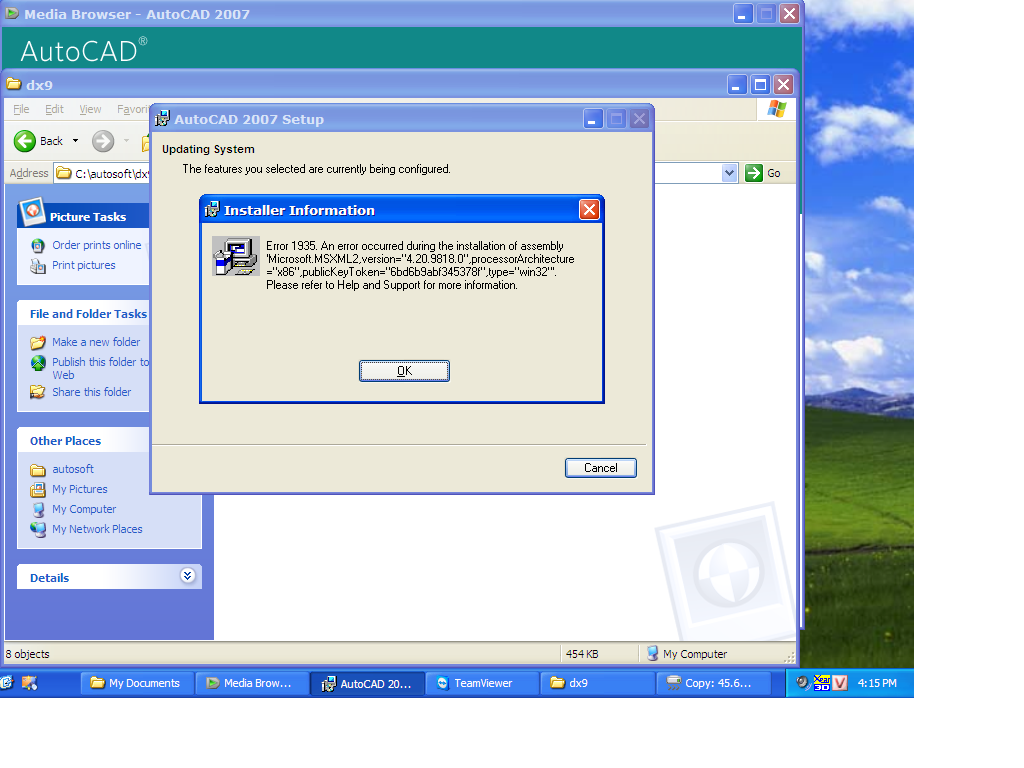Cancel the AutoCAD 2007 Setup
Screen dimensions: 1024x768
(601, 468)
